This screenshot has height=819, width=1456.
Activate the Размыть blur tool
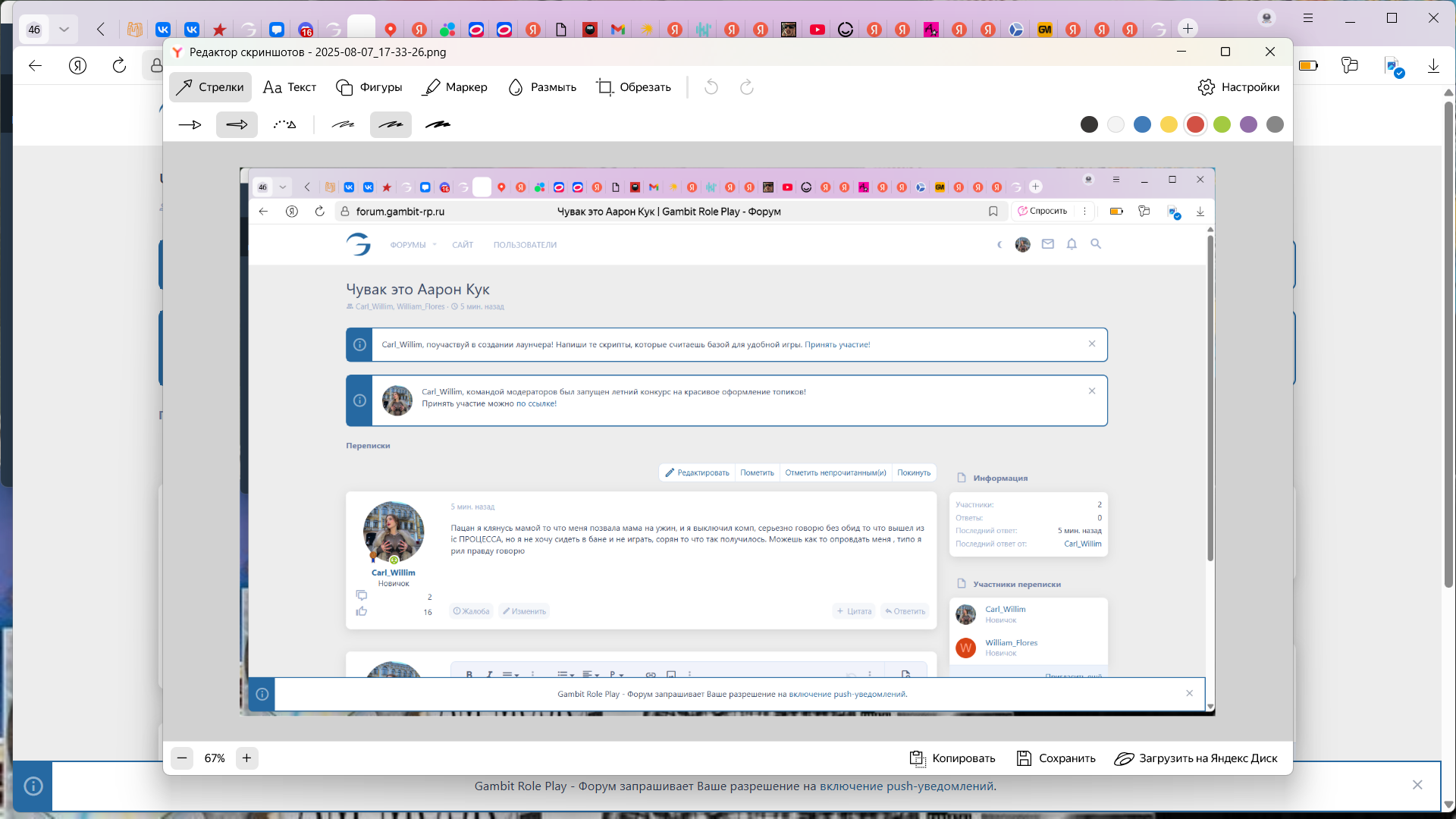(542, 87)
